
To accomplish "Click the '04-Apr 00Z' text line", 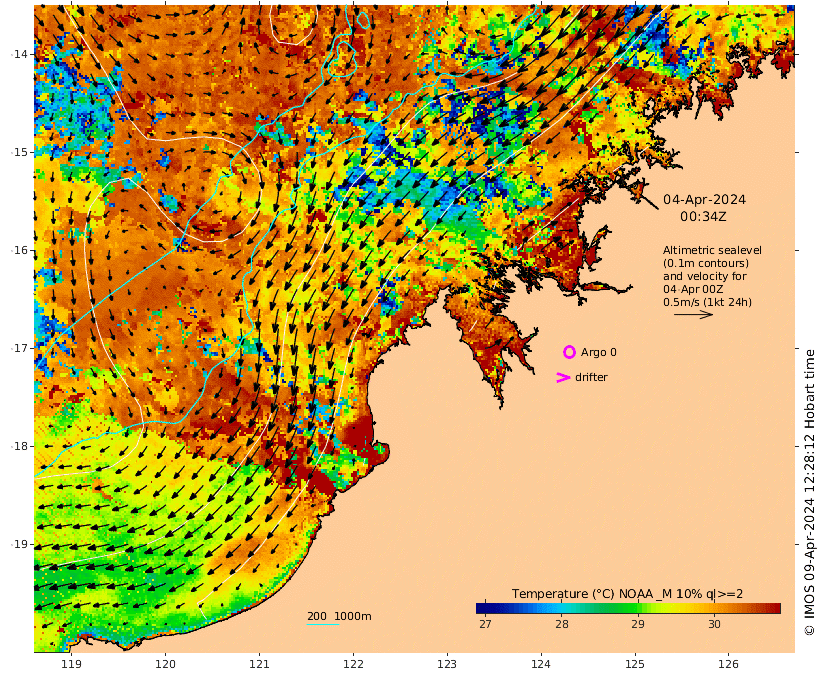I will pyautogui.click(x=693, y=289).
